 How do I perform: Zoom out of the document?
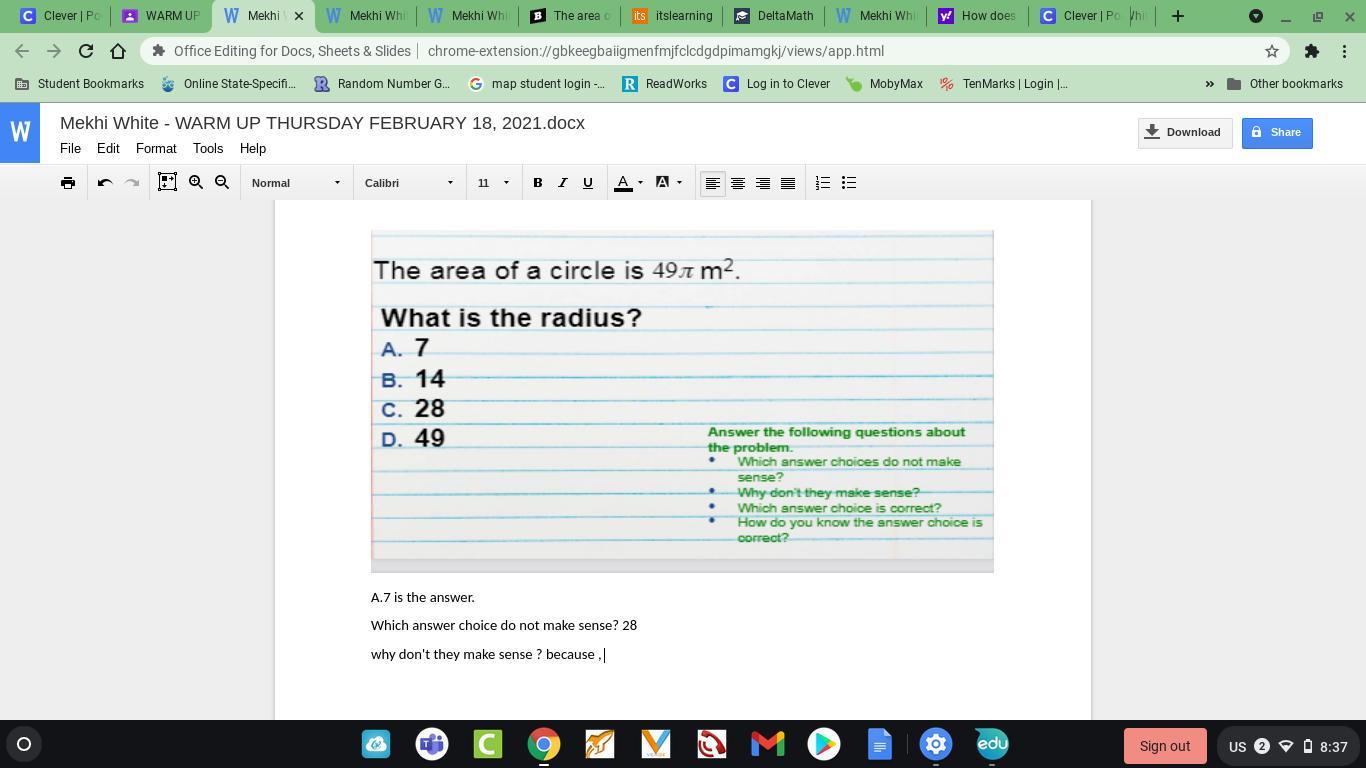coord(222,182)
